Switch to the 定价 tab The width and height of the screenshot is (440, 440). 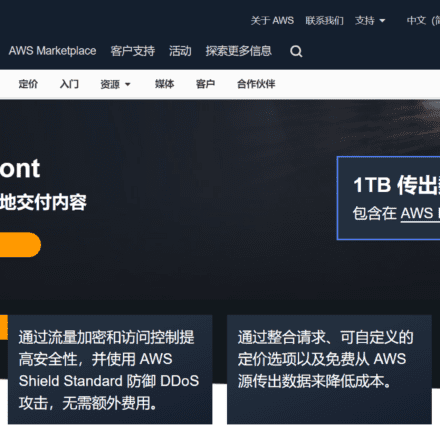[28, 84]
